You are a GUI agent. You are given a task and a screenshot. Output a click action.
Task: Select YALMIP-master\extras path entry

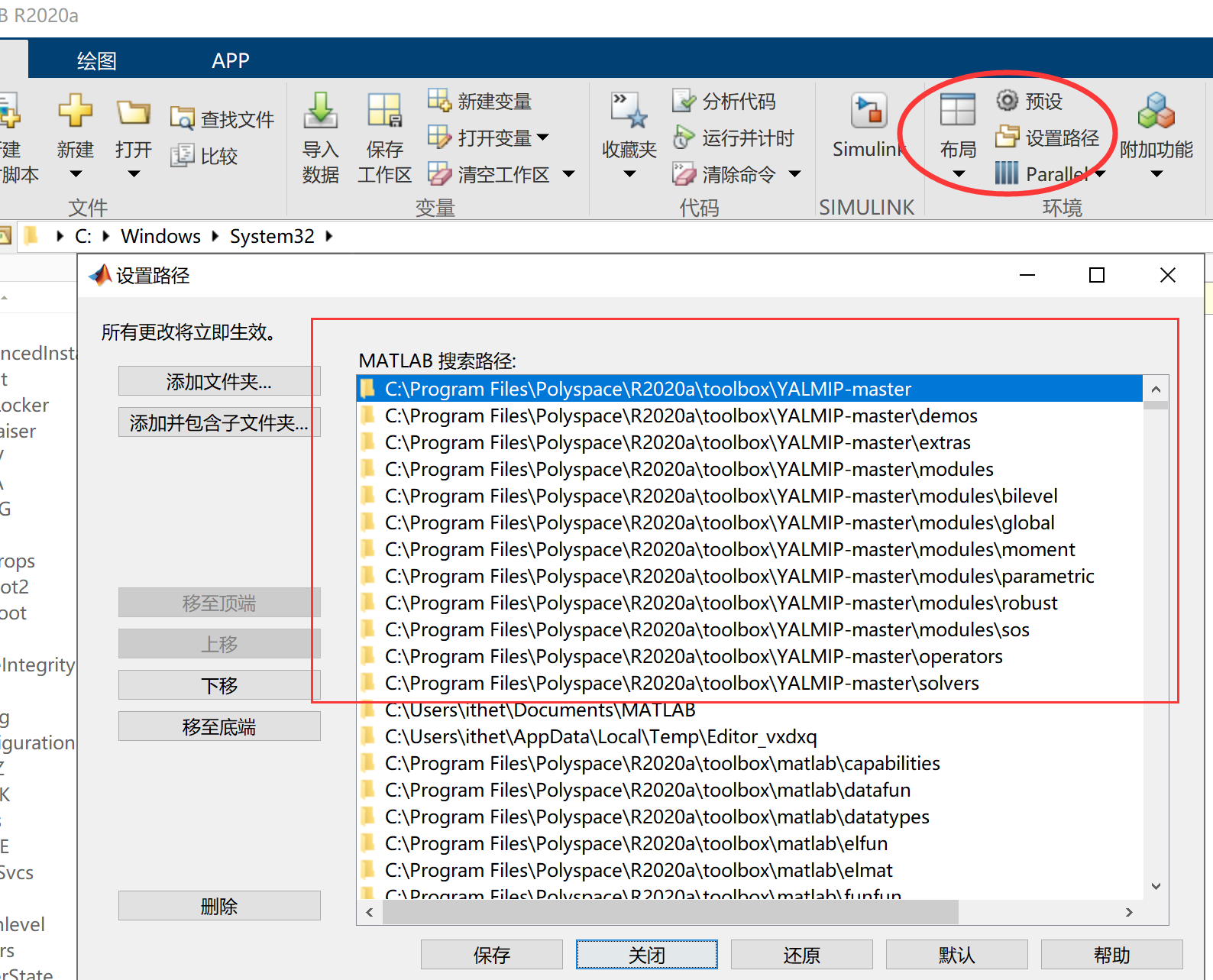click(x=749, y=442)
